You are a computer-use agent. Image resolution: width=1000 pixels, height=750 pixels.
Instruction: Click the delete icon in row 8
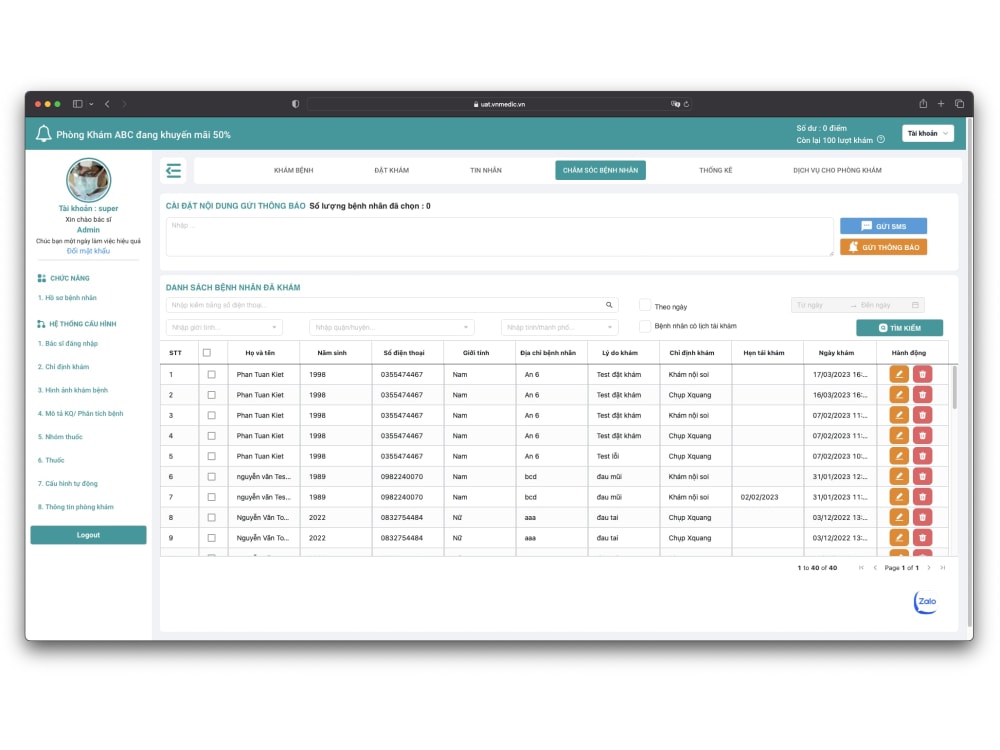[x=922, y=517]
